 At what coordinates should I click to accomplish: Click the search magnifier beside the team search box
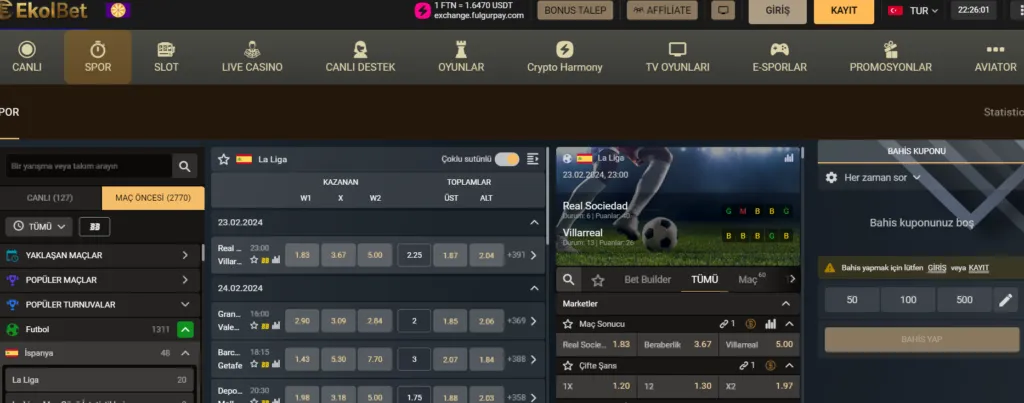click(x=184, y=166)
